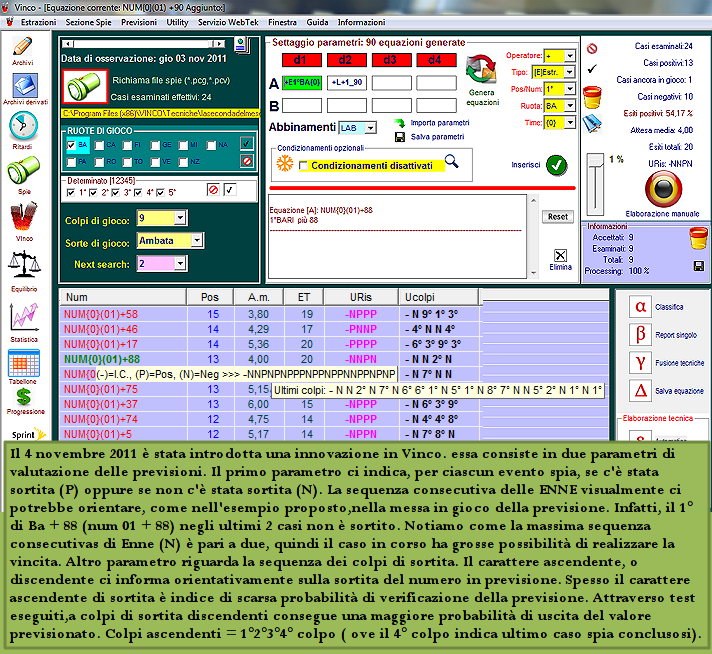Enable the NA wheel checkbox
Screen dimensions: 712x654
[x=211, y=145]
